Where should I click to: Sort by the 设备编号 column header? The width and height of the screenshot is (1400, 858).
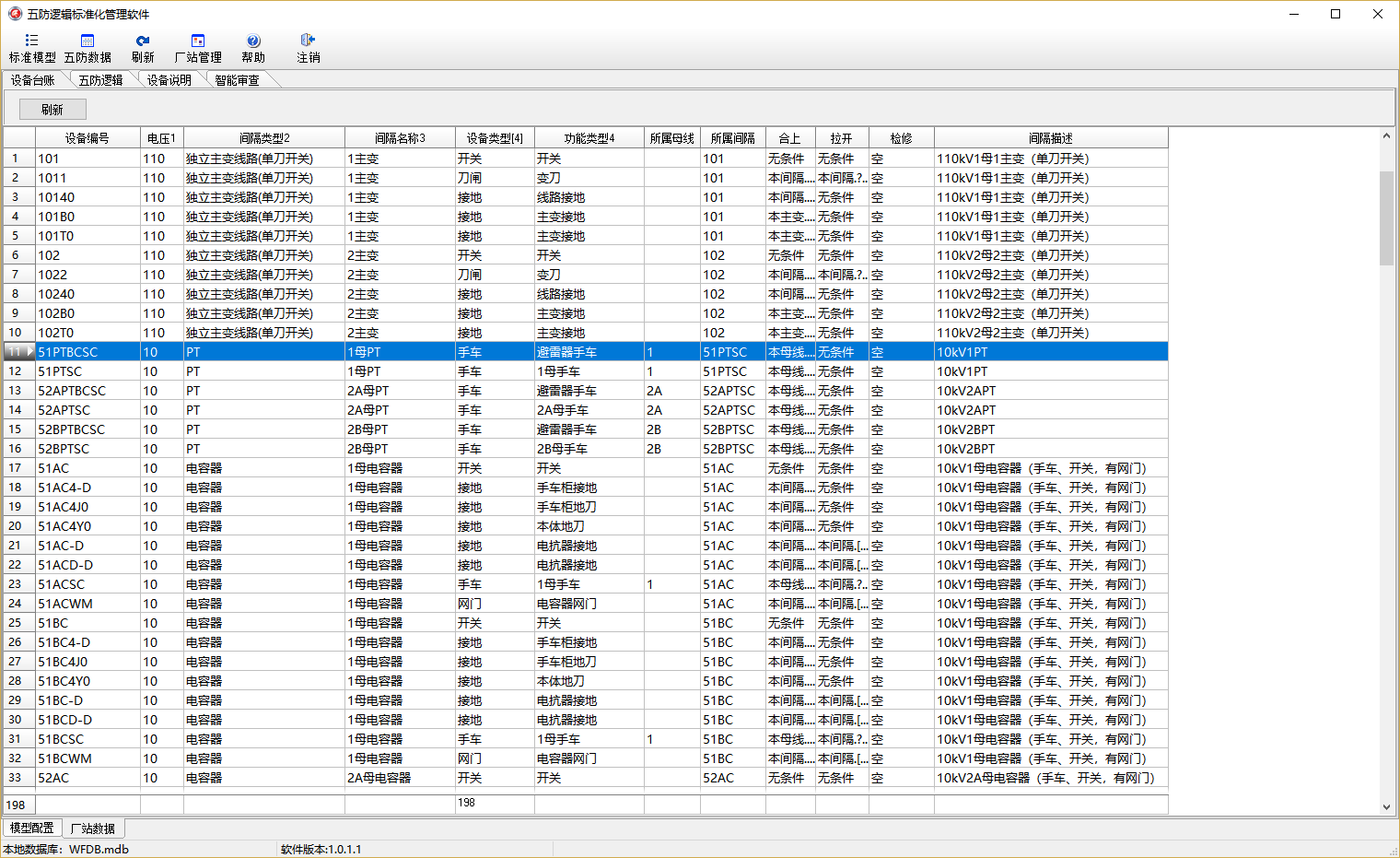tap(87, 138)
